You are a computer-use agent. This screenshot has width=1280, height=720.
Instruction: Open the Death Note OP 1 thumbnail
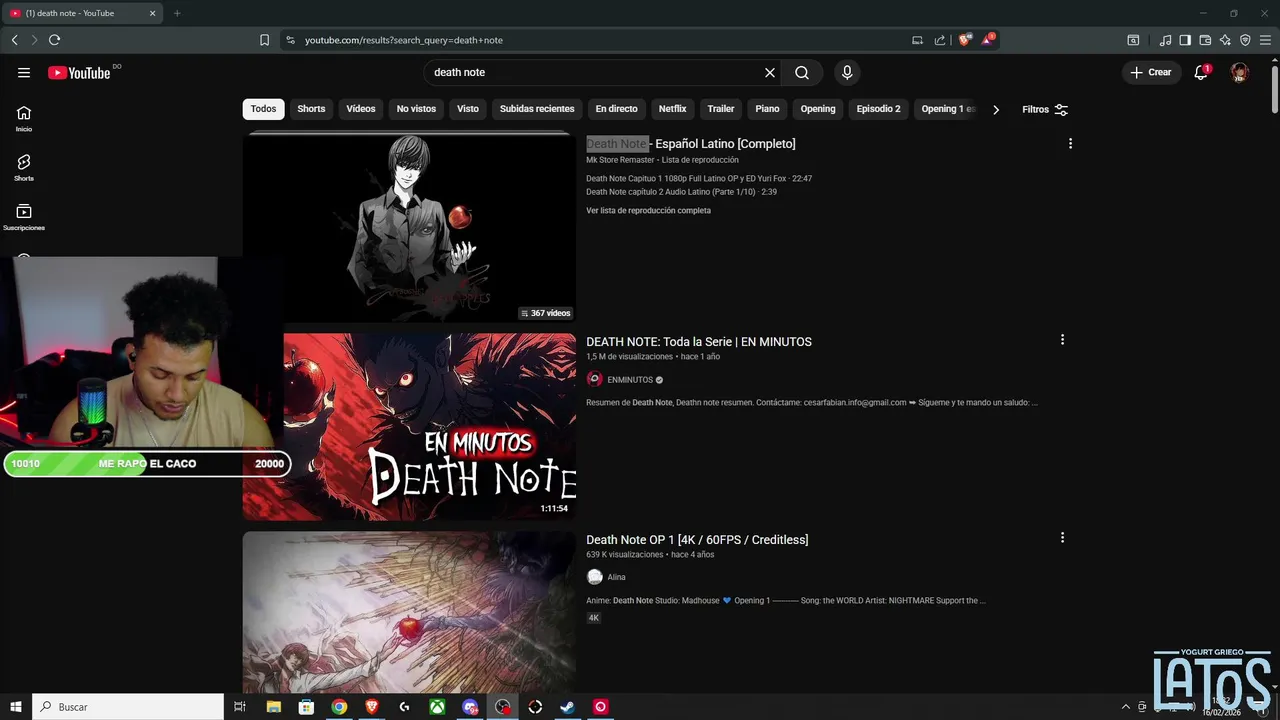[409, 612]
